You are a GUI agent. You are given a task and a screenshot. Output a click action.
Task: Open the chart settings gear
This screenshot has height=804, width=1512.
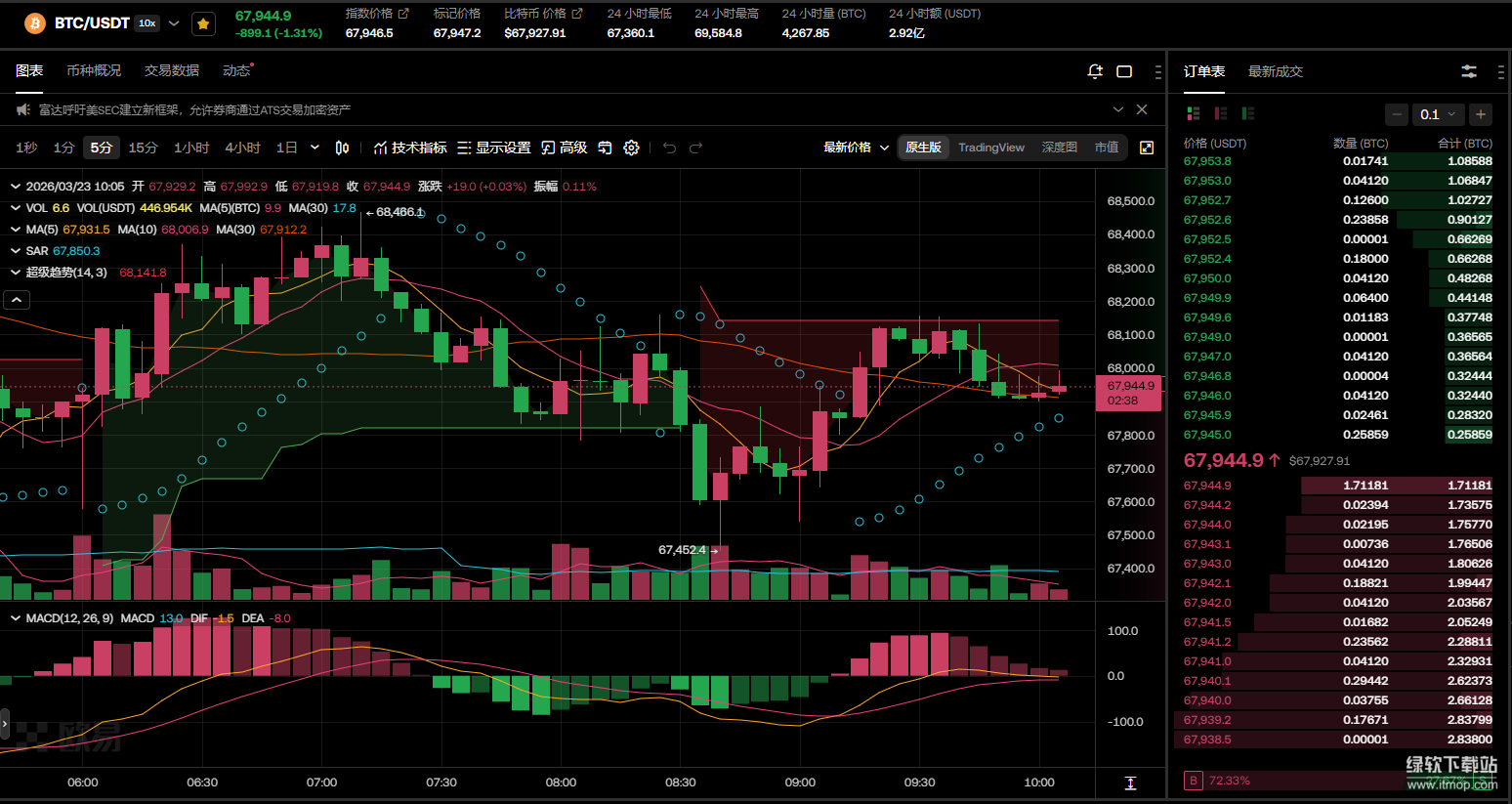[631, 148]
